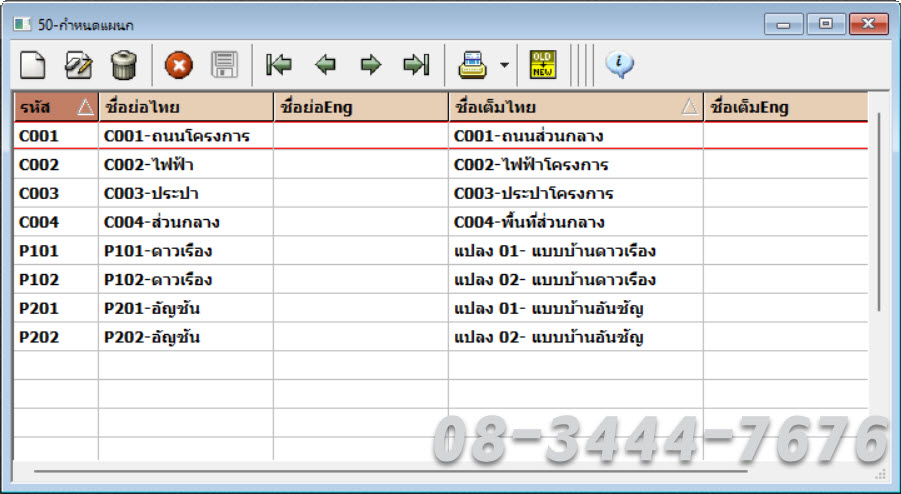The height and width of the screenshot is (494, 901).
Task: Click the vertical scrollbar thumb
Action: [x=879, y=213]
